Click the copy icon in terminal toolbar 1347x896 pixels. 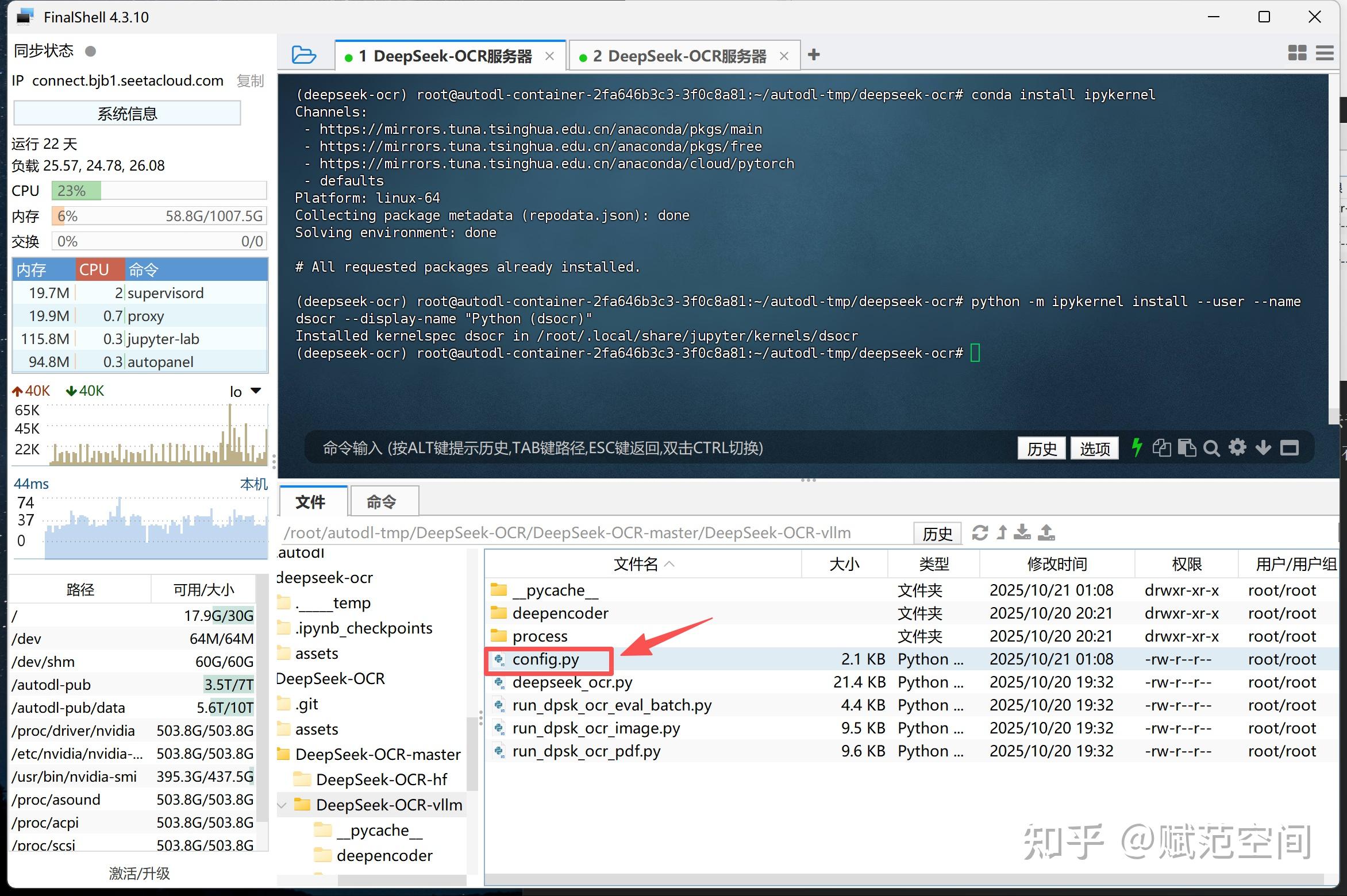[1162, 448]
